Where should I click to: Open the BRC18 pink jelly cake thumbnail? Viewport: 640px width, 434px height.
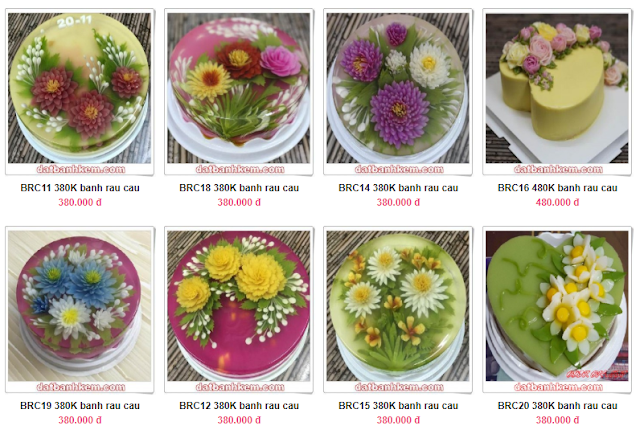pyautogui.click(x=239, y=92)
